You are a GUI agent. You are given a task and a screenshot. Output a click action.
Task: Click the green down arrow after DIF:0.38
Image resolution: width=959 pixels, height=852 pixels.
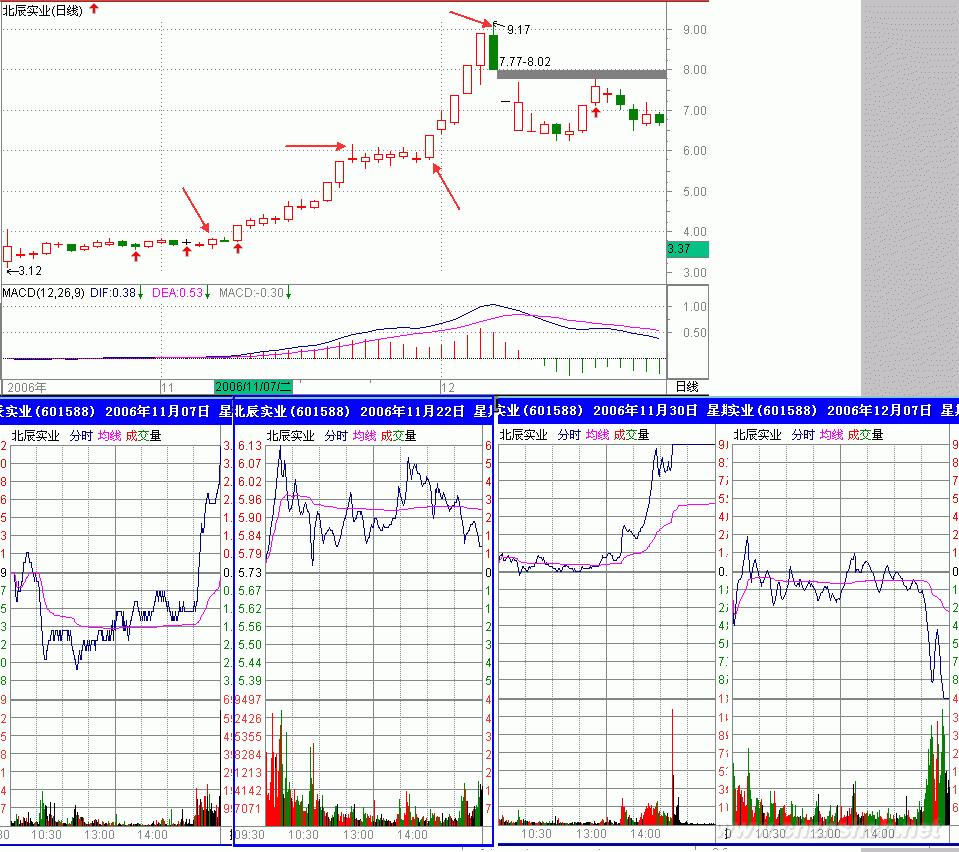click(141, 292)
